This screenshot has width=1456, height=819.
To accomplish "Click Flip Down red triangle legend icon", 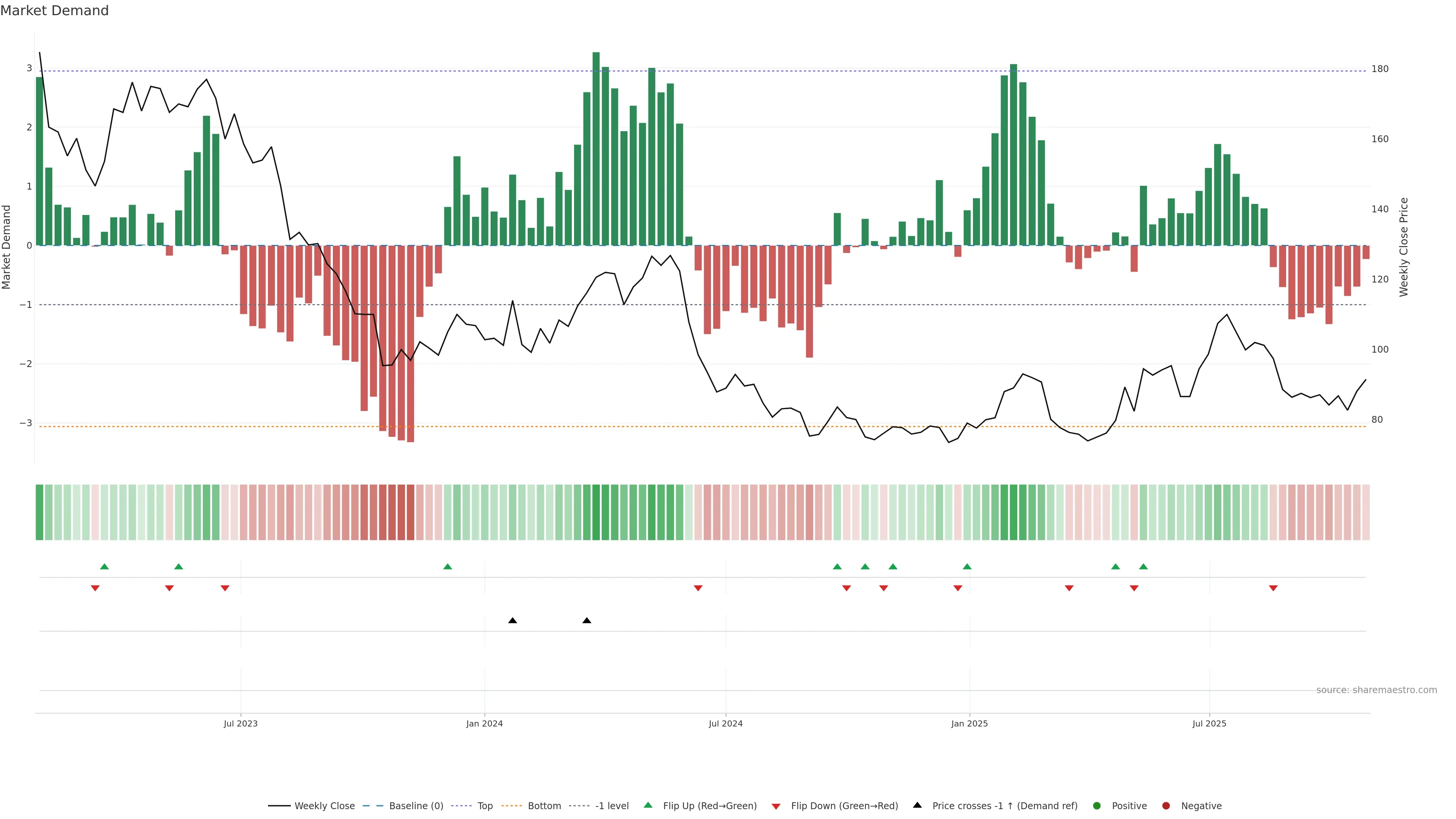I will pos(776,806).
